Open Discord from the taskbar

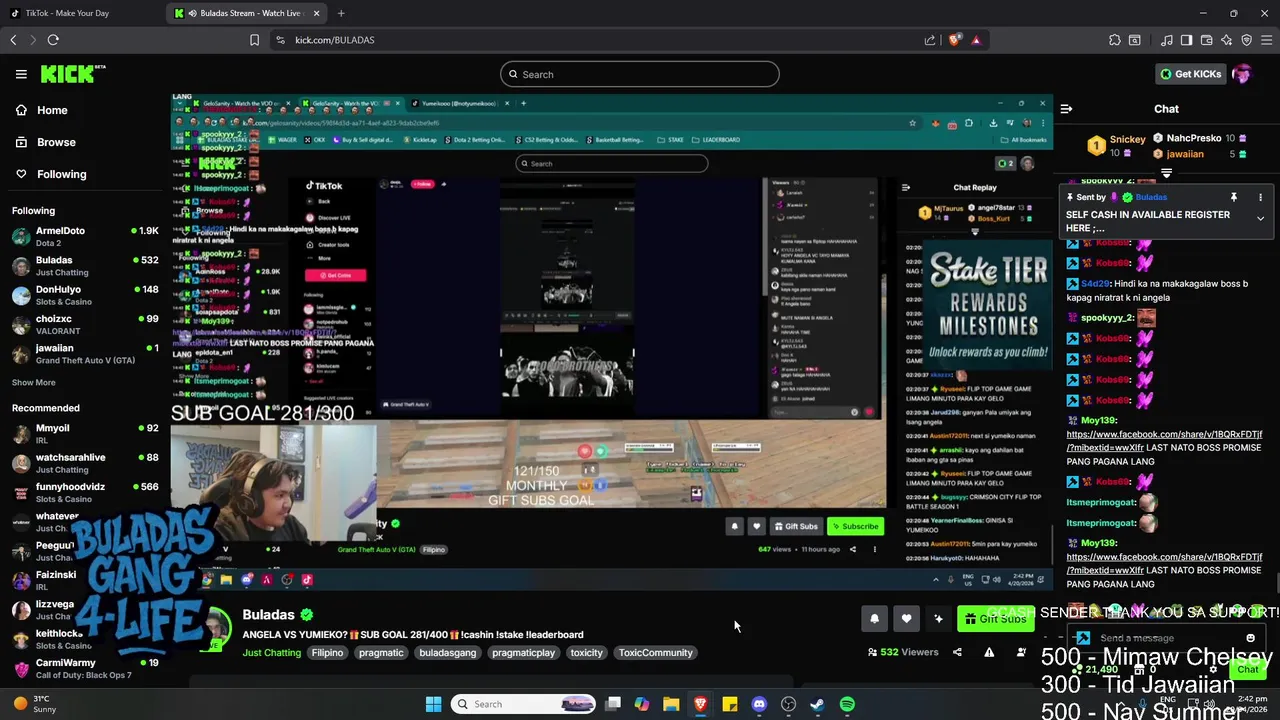click(x=759, y=704)
